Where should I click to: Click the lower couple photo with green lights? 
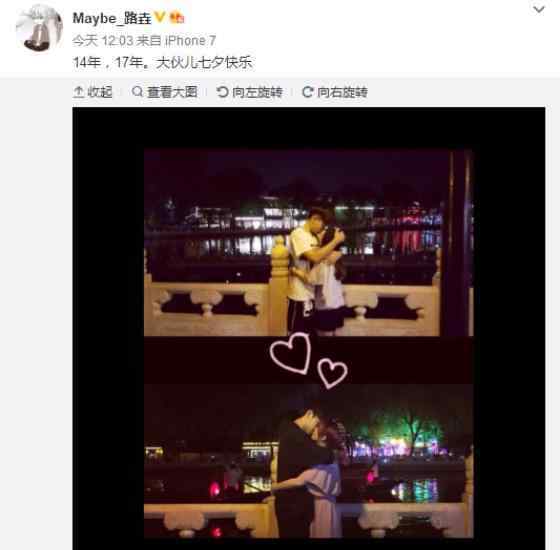309,461
